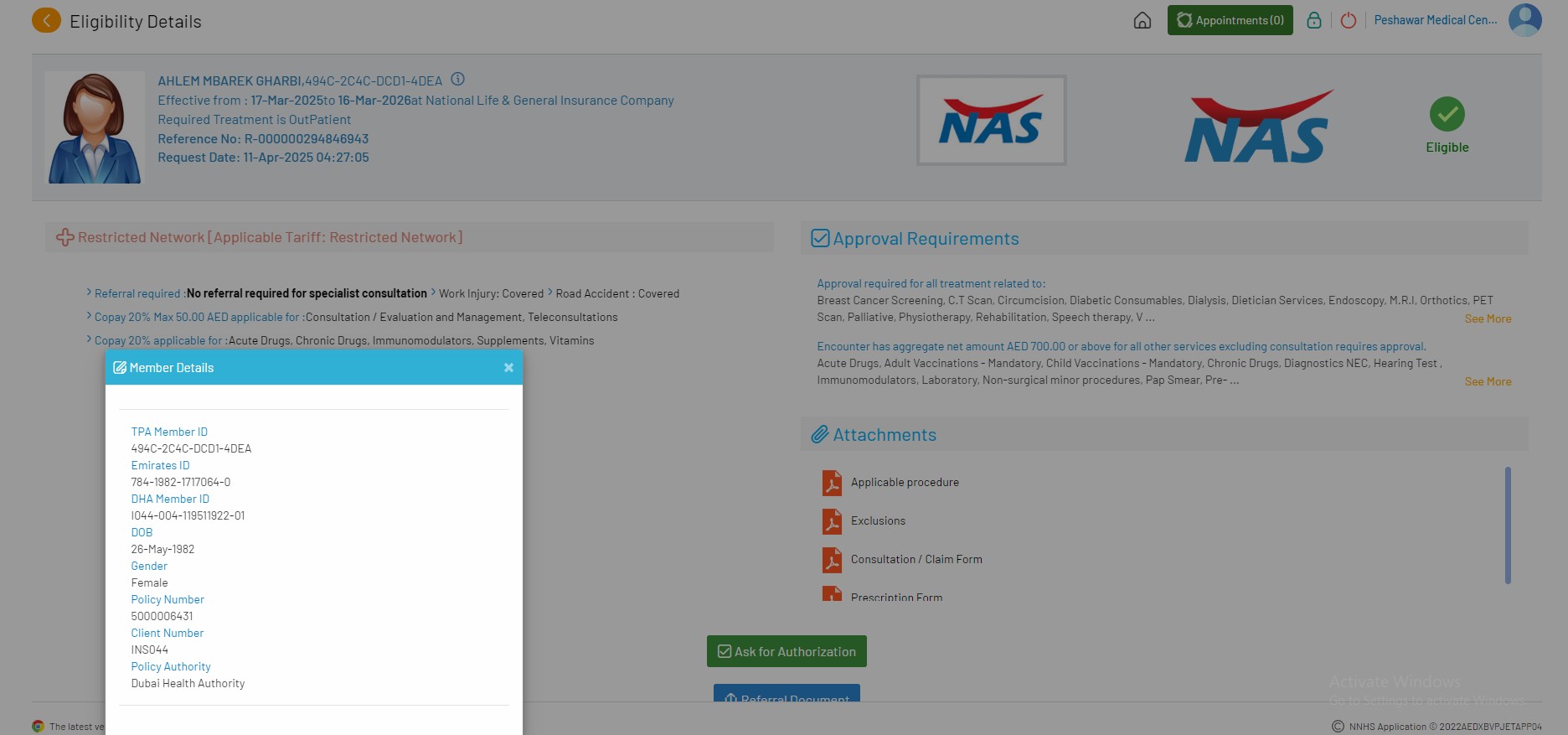
Task: Click Emirates ID value 784-1982-1717064-0
Action: tap(180, 482)
